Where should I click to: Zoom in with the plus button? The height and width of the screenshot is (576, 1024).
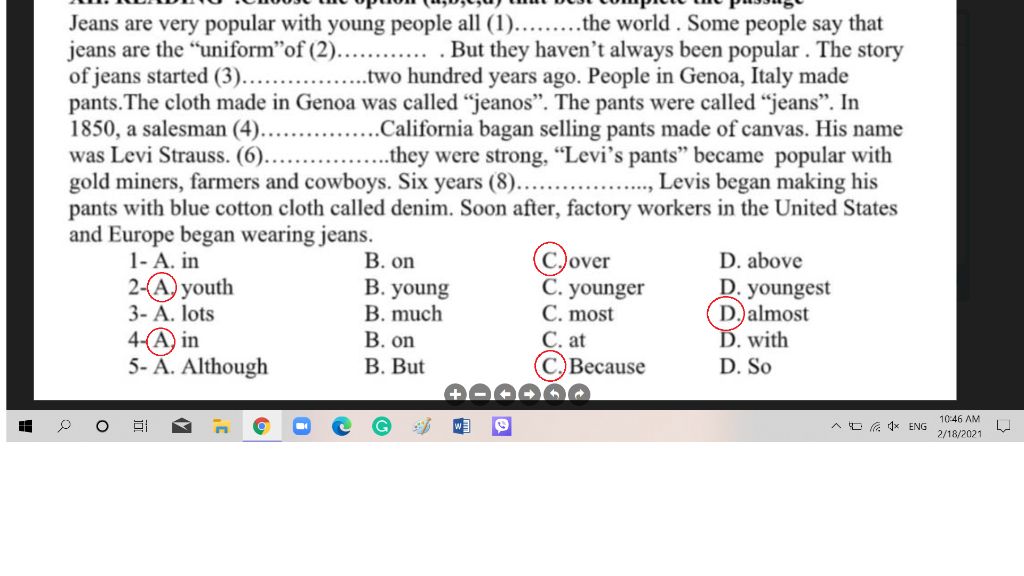click(455, 394)
